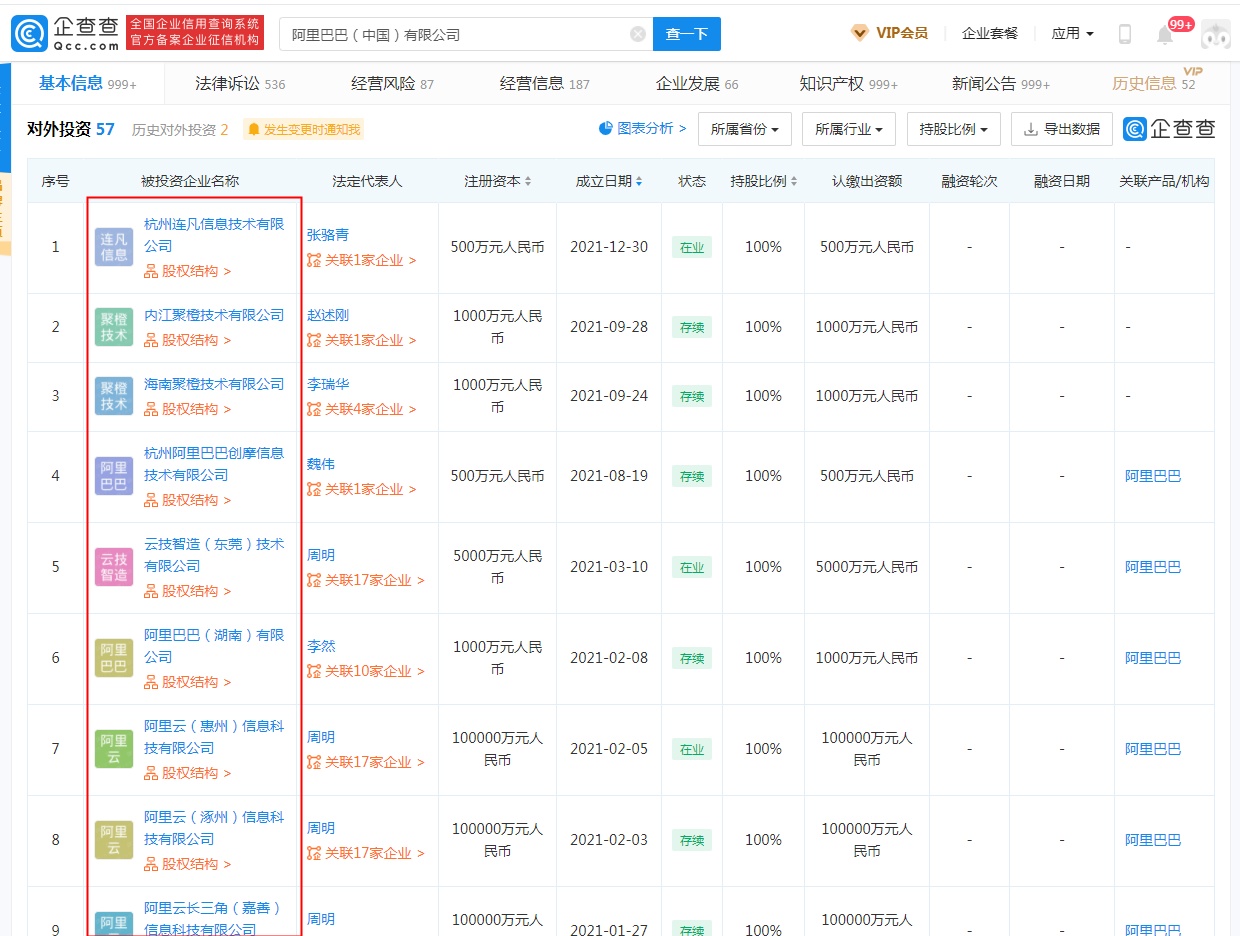
Task: Click 关联10家企业 under 李然
Action: coord(365,671)
